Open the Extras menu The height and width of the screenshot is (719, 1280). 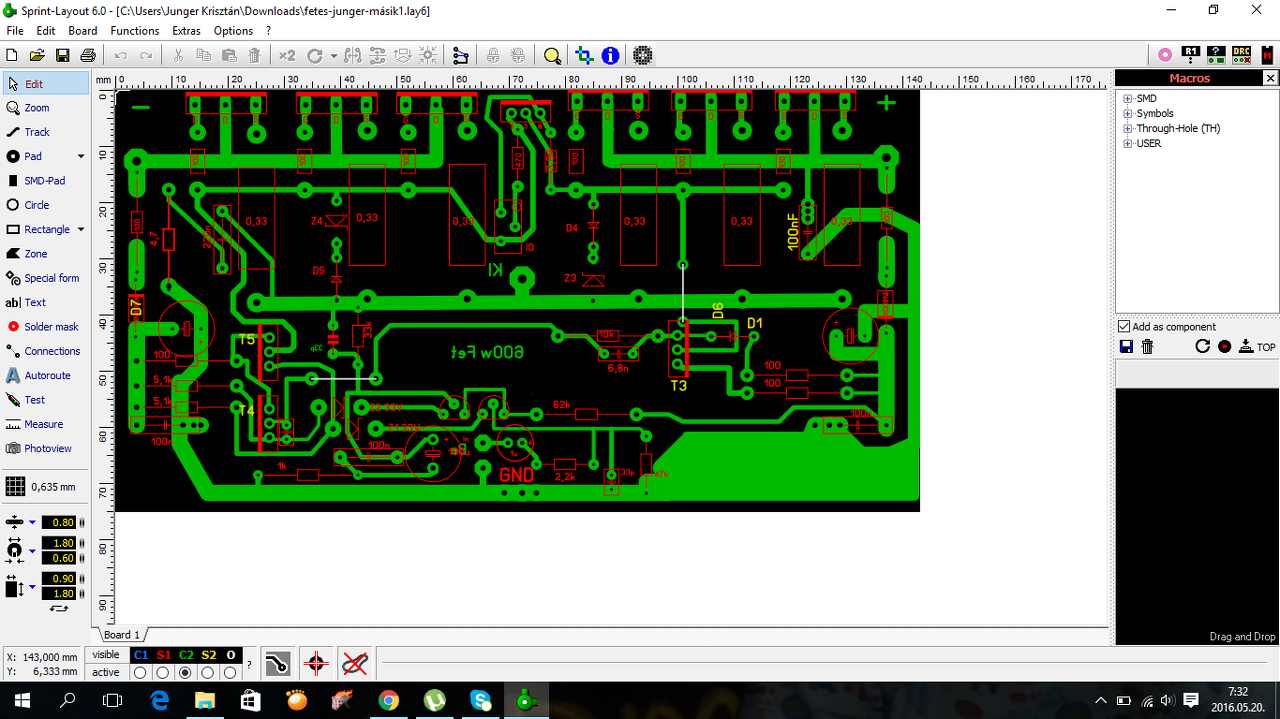pyautogui.click(x=186, y=31)
